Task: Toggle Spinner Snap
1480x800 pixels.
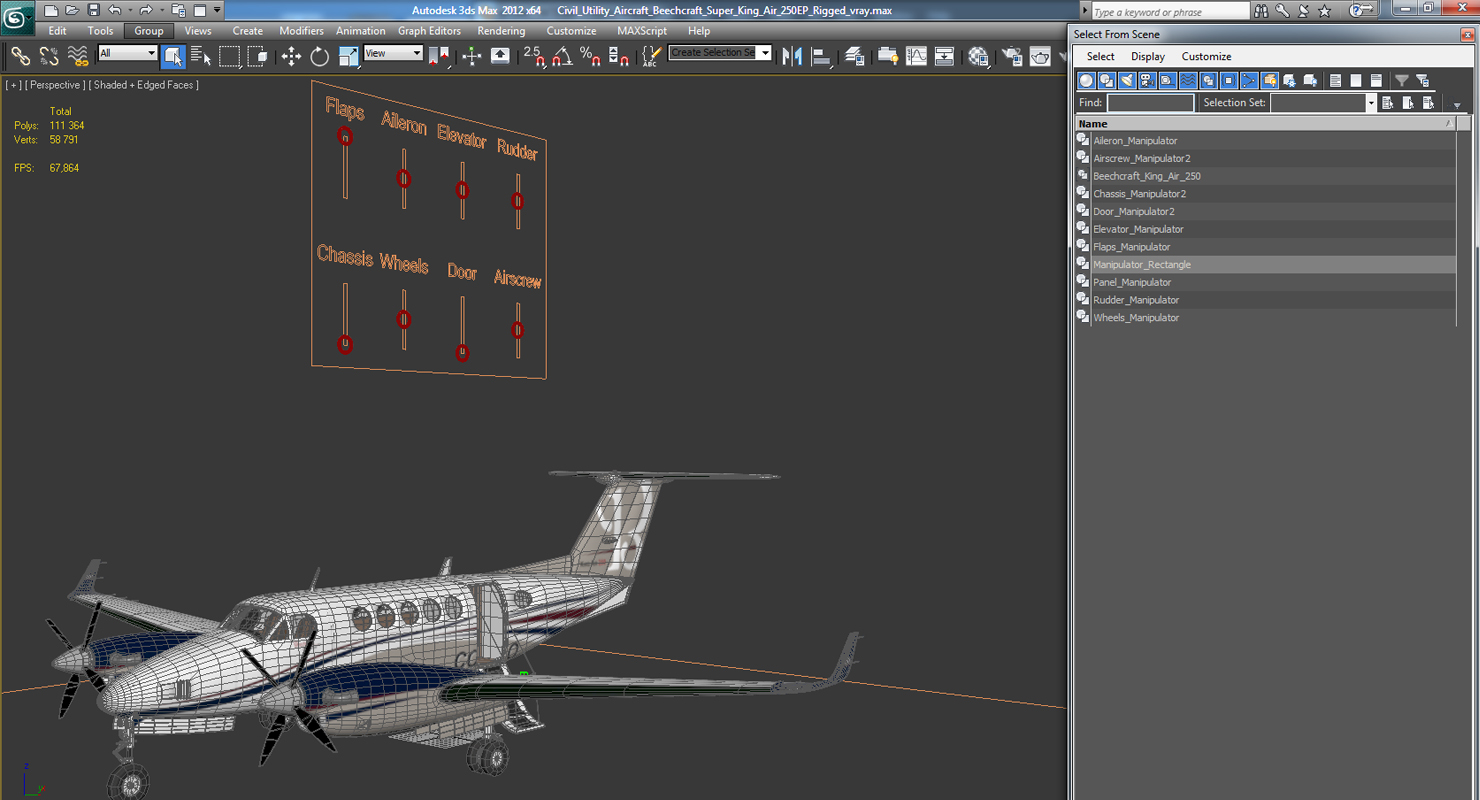Action: [x=619, y=56]
